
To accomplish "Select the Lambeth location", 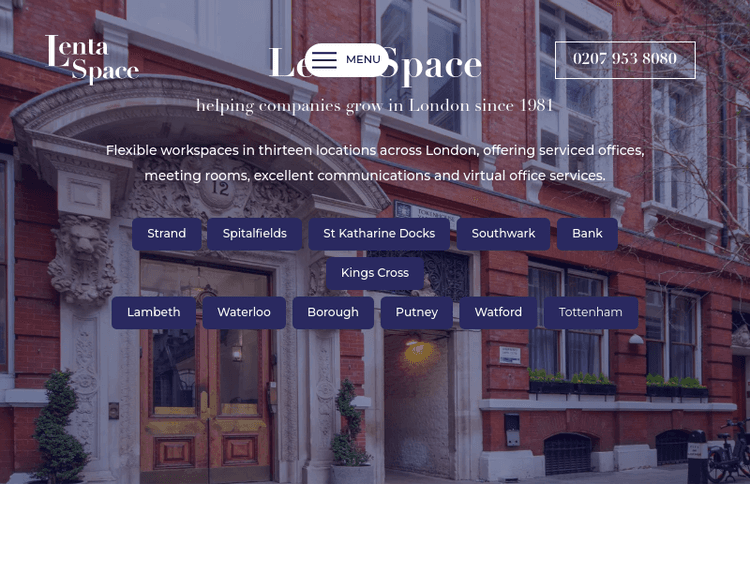I will coord(153,313).
